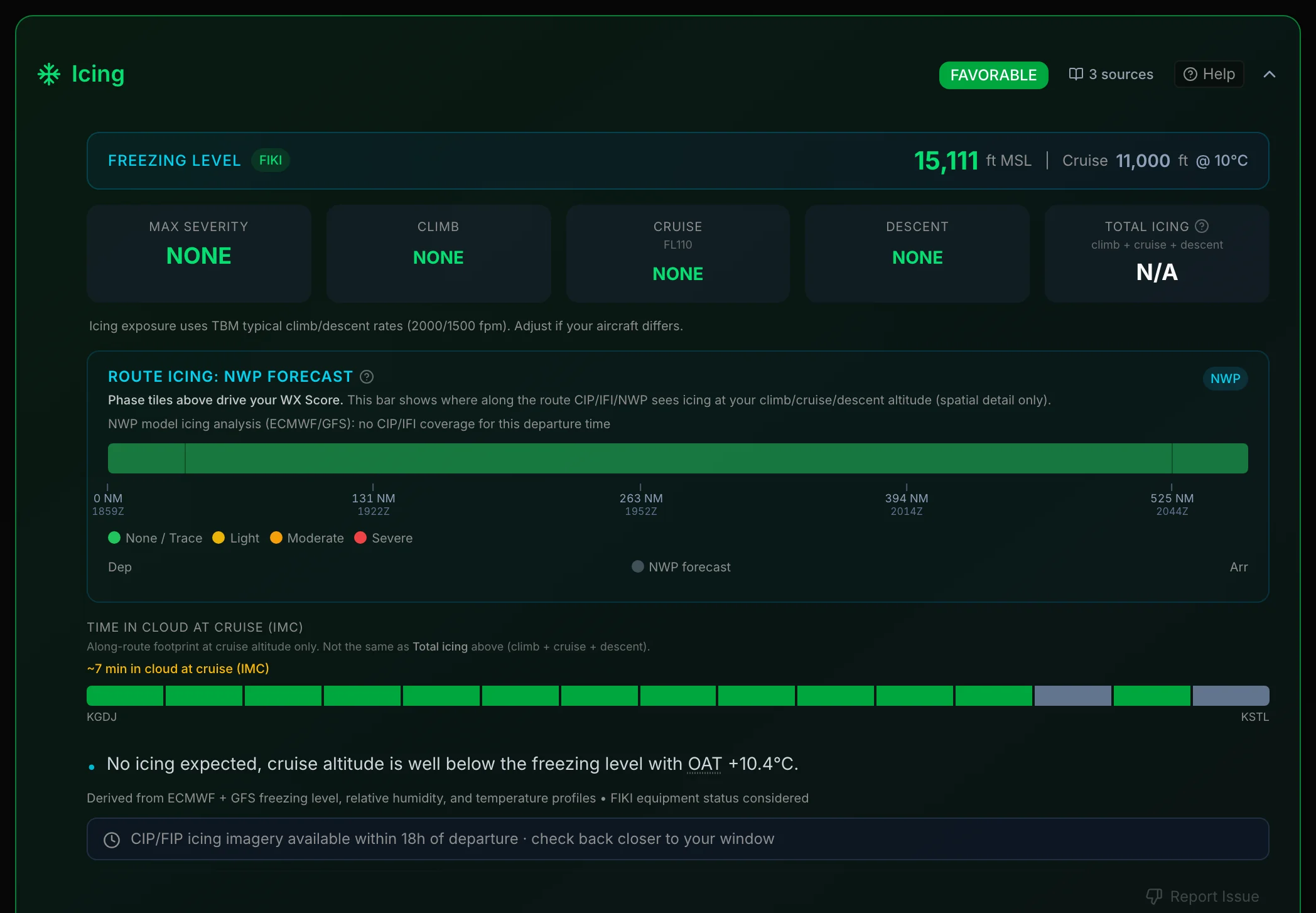
Task: Click the route icing bar descent segment
Action: pos(1210,458)
